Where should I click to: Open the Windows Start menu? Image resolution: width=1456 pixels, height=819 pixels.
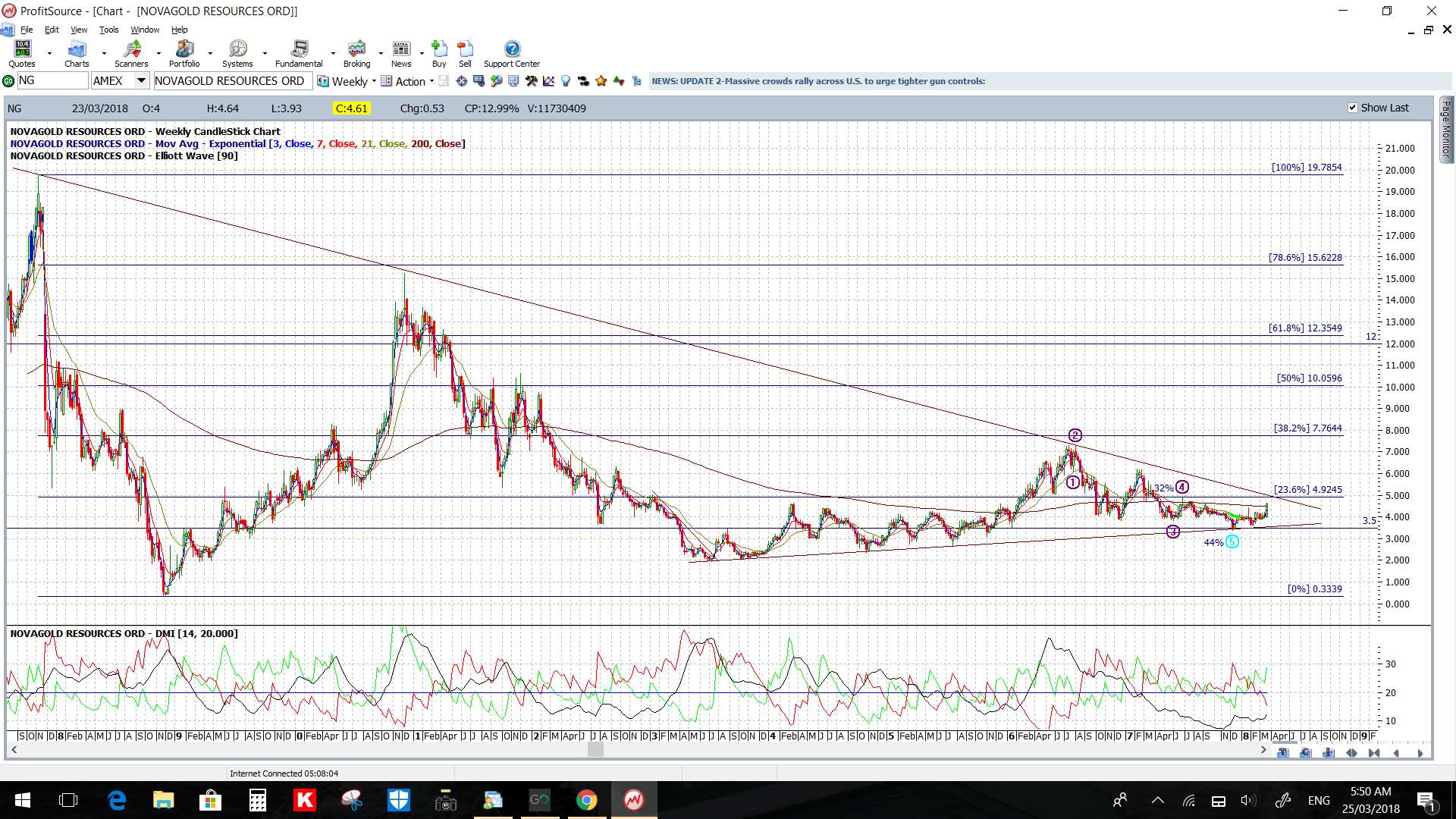pos(23,800)
